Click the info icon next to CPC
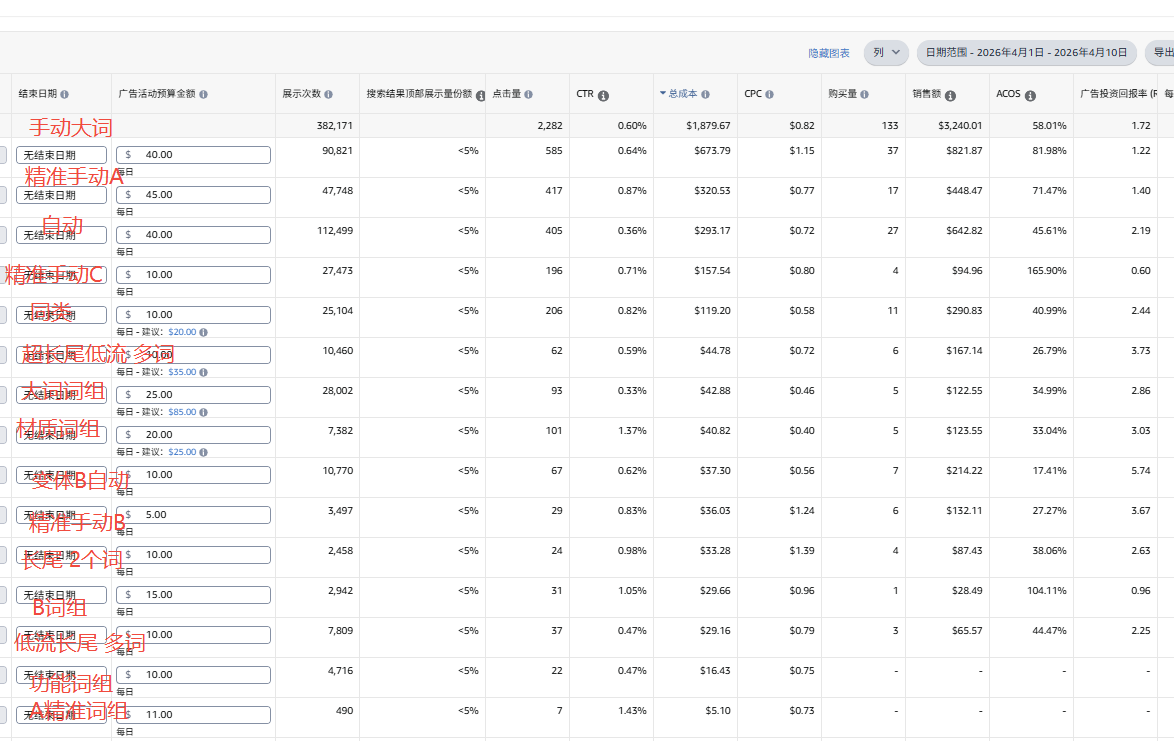This screenshot has width=1174, height=741. click(770, 94)
